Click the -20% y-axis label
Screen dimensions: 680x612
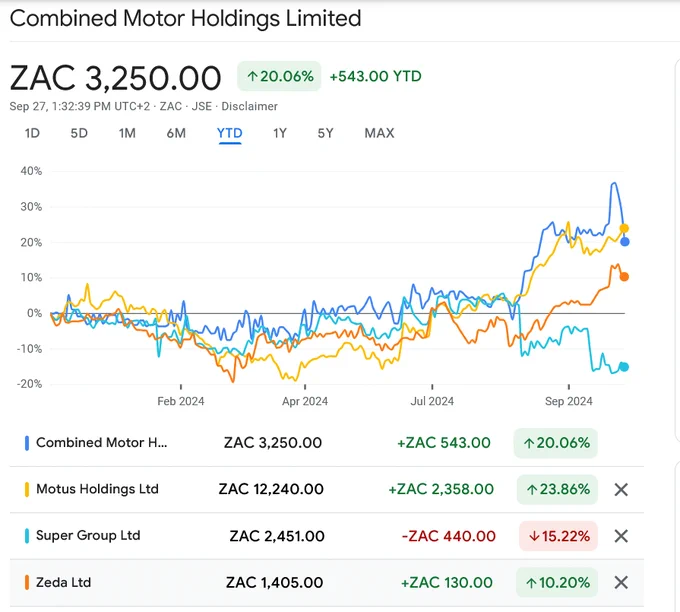click(29, 384)
